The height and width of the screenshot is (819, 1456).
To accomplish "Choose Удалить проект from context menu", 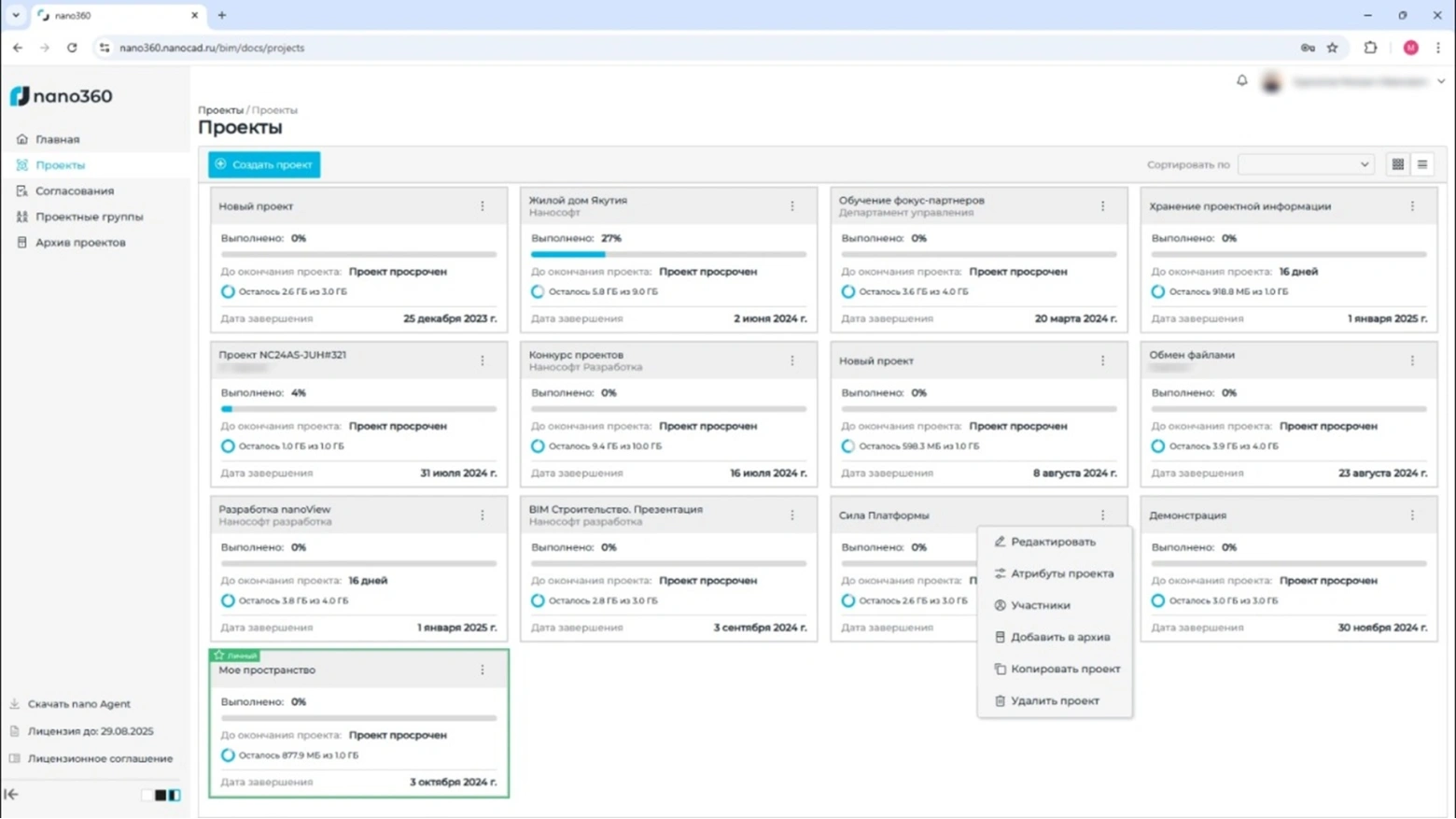I will click(1055, 700).
